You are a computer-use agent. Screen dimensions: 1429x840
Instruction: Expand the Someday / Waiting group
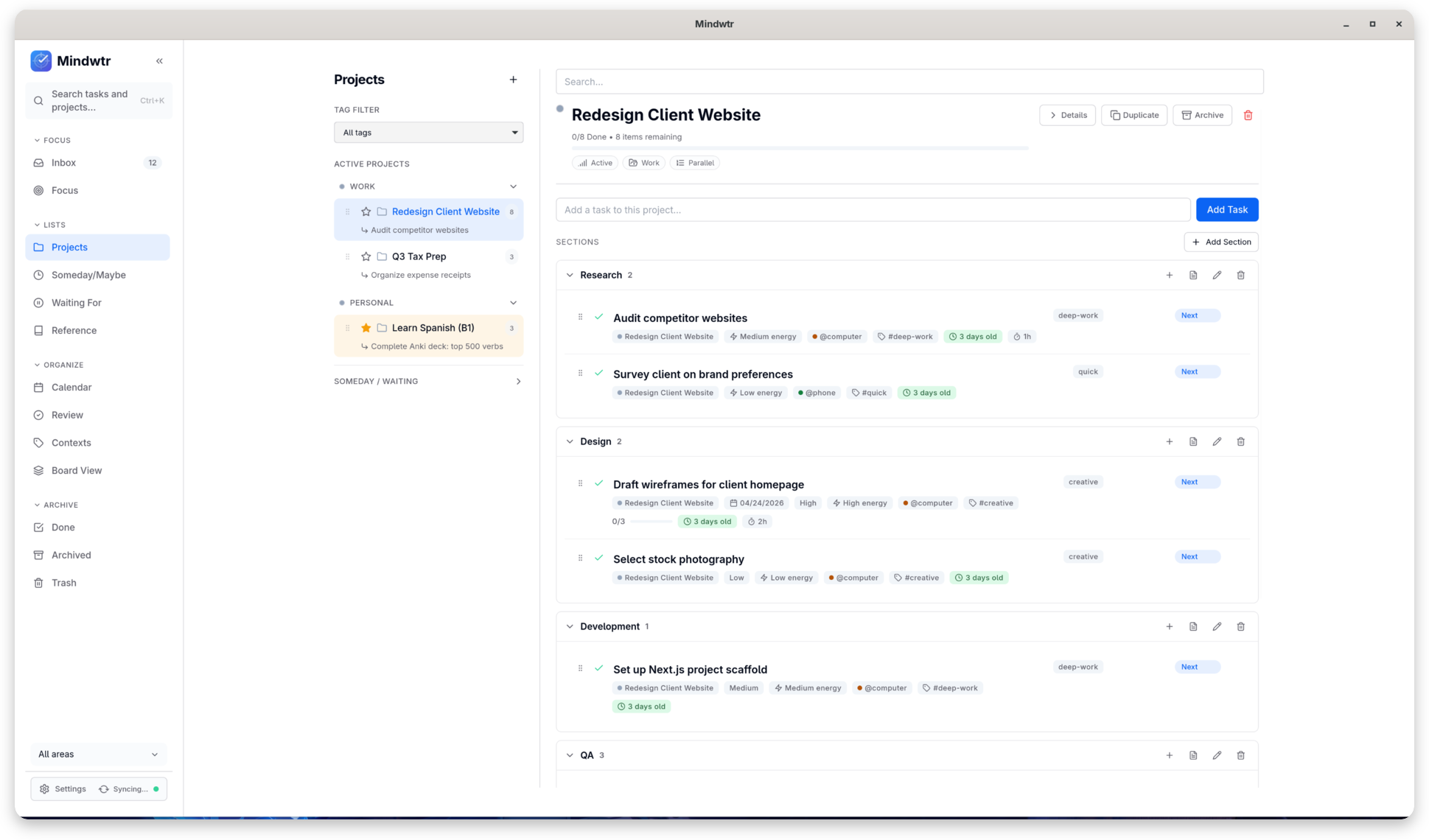point(518,382)
